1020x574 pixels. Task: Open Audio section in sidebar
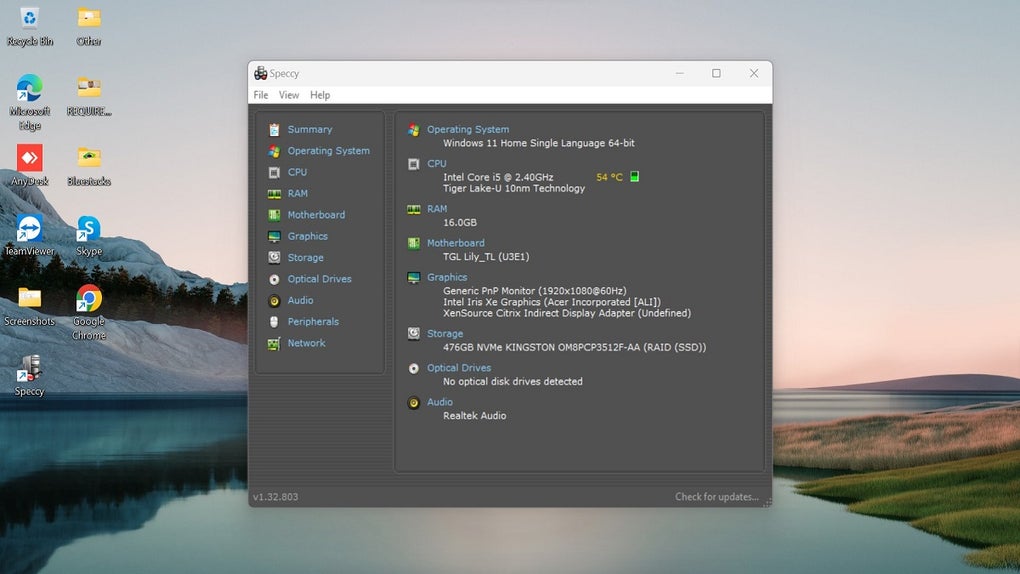click(x=301, y=301)
